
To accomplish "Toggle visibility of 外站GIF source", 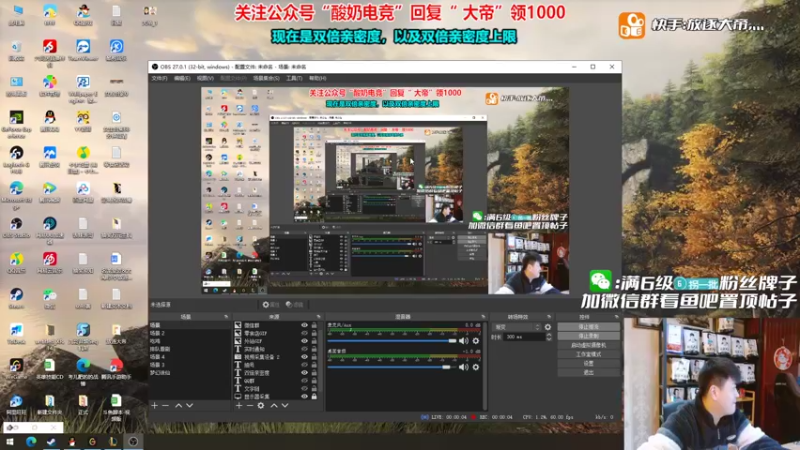I will tap(305, 341).
